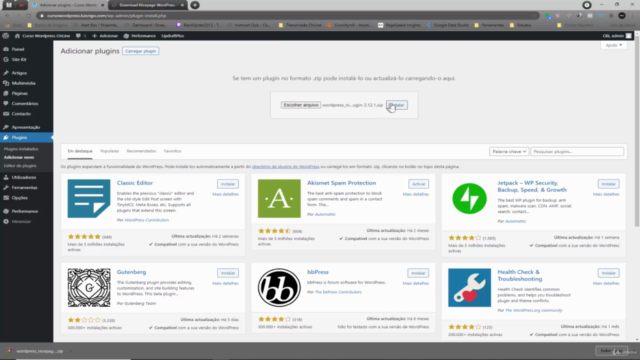The height and width of the screenshot is (360, 640).
Task: Click the Health Check plugin icon
Action: pyautogui.click(x=469, y=287)
